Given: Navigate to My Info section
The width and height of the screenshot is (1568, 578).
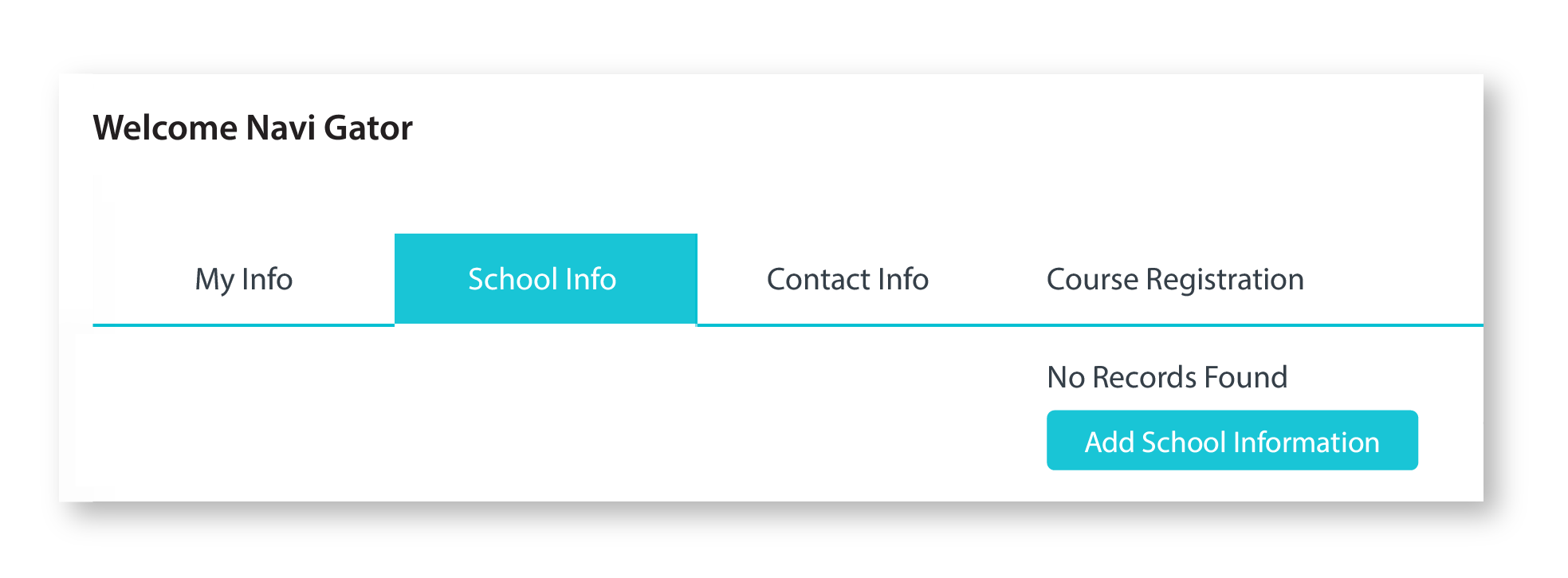Looking at the screenshot, I should click(244, 280).
